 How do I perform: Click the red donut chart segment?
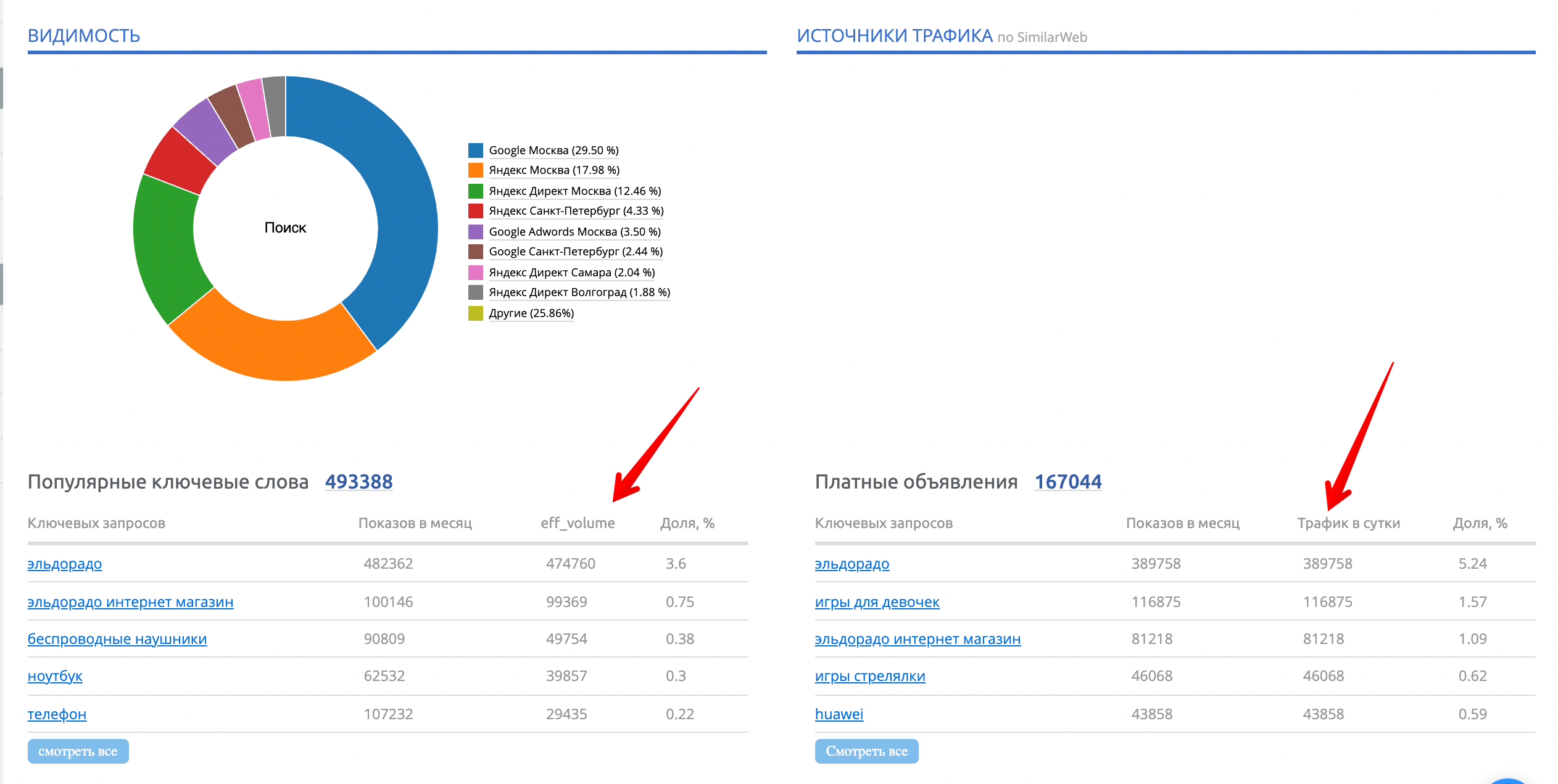coord(179,162)
